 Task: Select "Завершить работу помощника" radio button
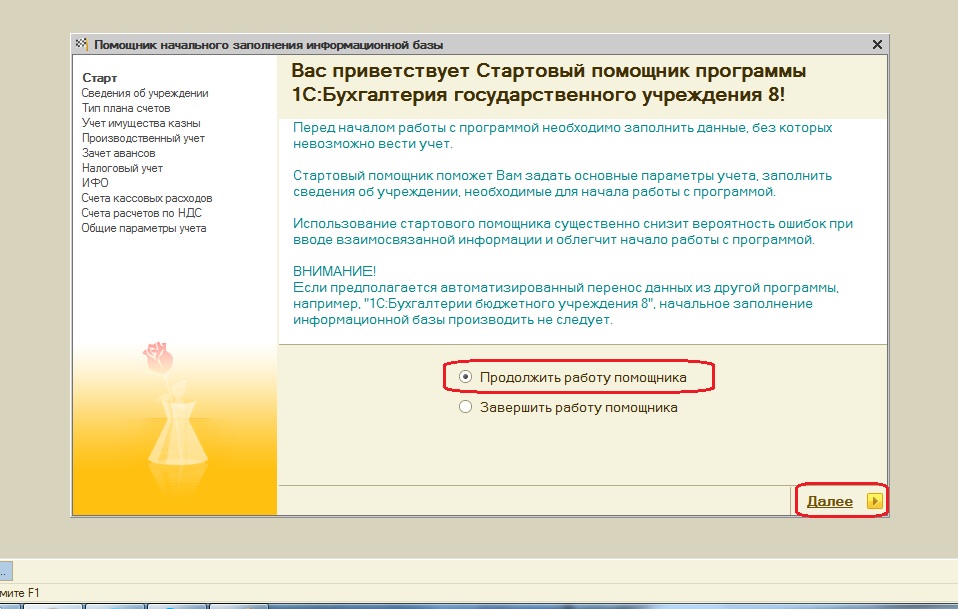pos(466,407)
